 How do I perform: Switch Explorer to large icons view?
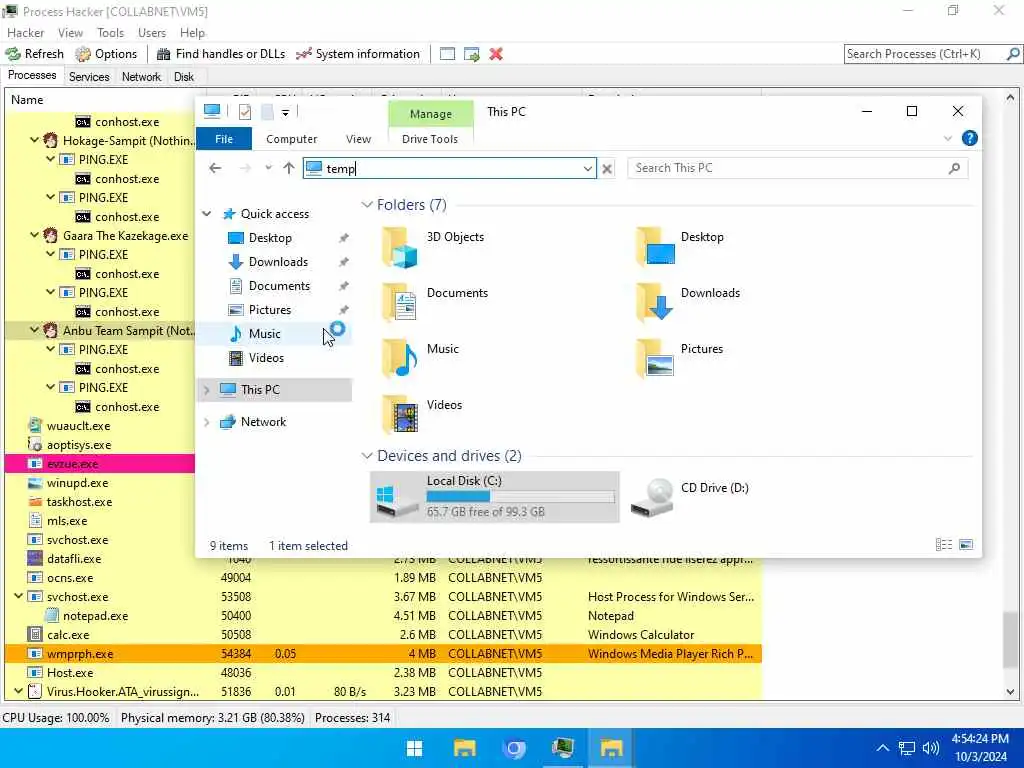(967, 545)
